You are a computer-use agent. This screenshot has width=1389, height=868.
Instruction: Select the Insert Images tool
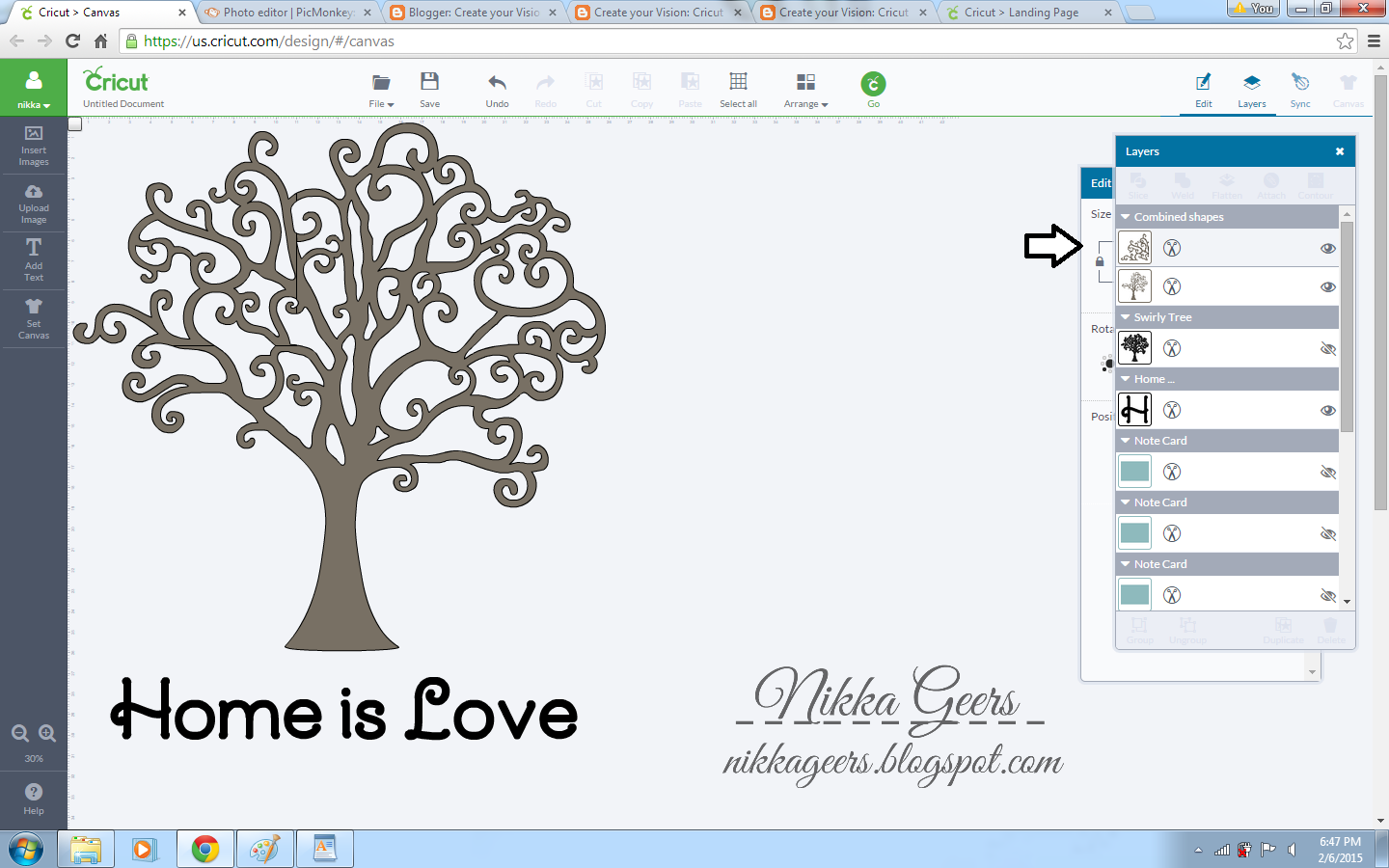[34, 147]
